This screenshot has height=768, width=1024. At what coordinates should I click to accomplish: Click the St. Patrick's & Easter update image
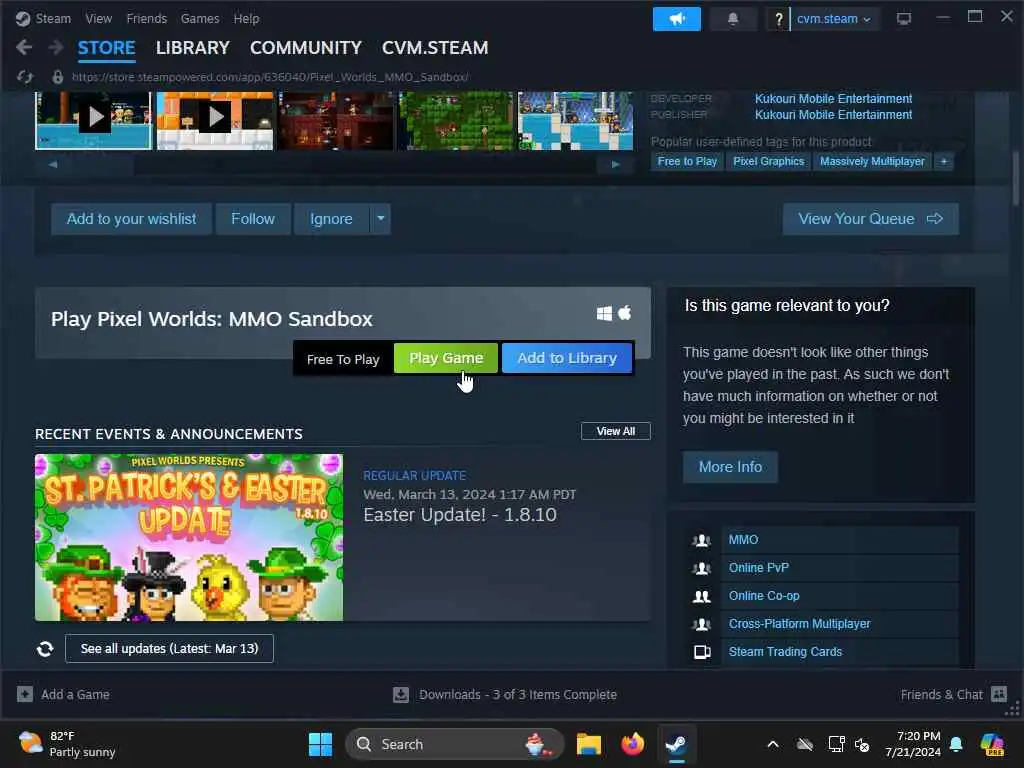189,537
